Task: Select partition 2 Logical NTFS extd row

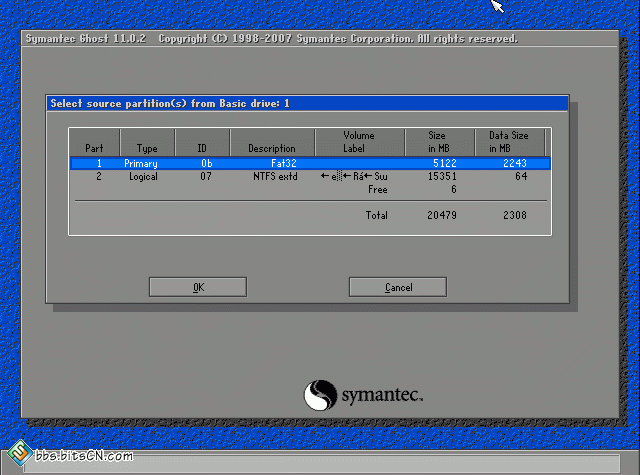Action: [310, 177]
